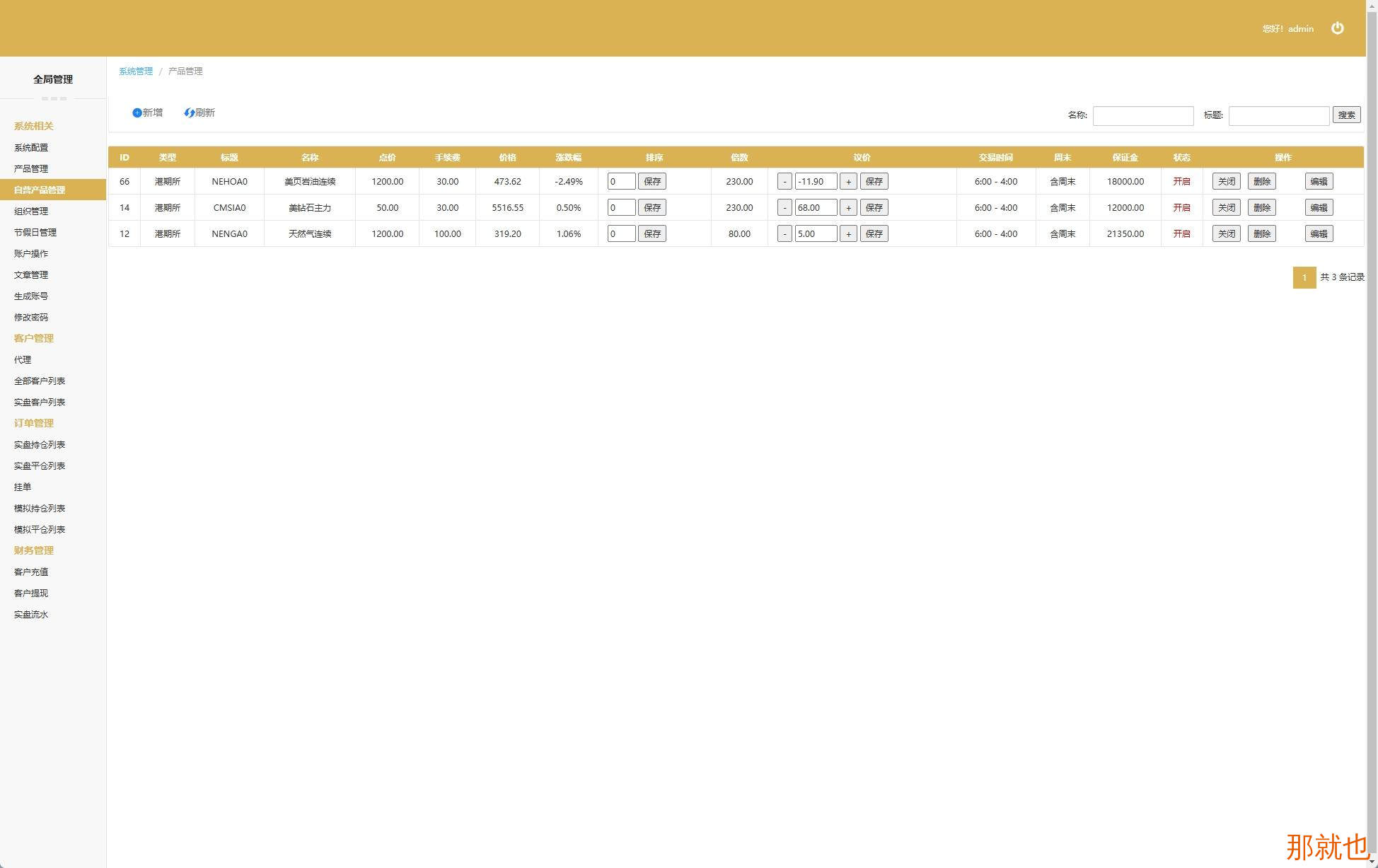Viewport: 1378px width, 868px height.
Task: Click 系统管理 breadcrumb link
Action: click(x=136, y=71)
